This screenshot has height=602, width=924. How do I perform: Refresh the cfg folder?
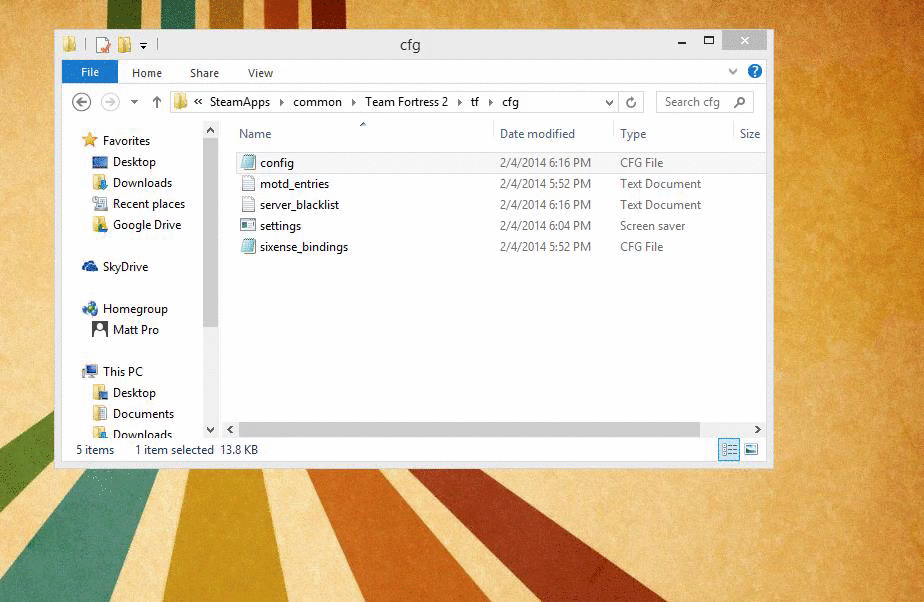[631, 102]
